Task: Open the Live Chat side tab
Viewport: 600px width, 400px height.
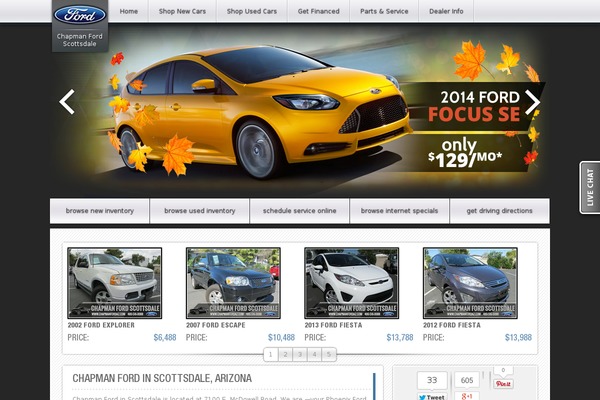Action: coord(589,187)
